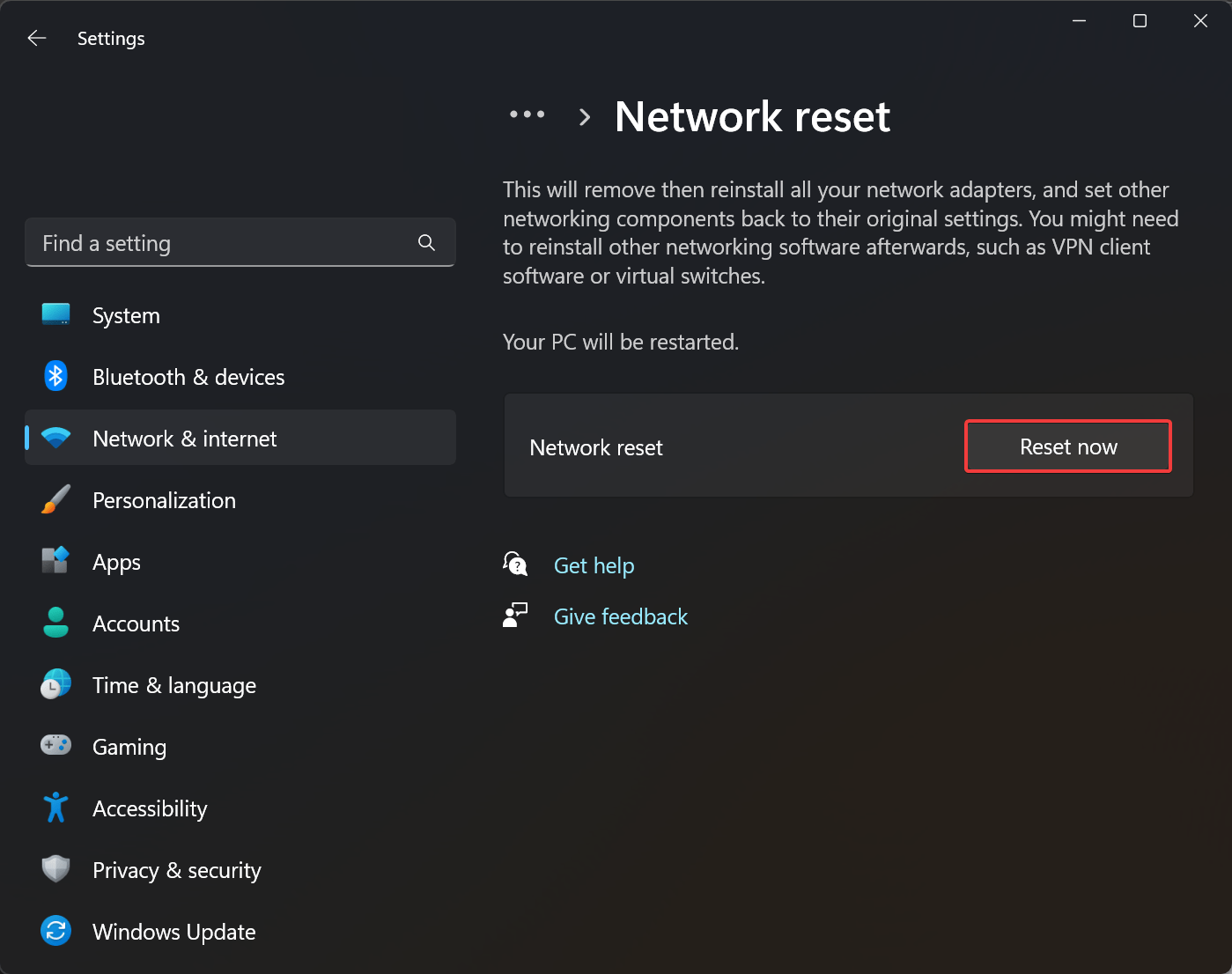Select the Privacy & security shield icon
Viewport: 1232px width, 974px height.
(x=55, y=869)
